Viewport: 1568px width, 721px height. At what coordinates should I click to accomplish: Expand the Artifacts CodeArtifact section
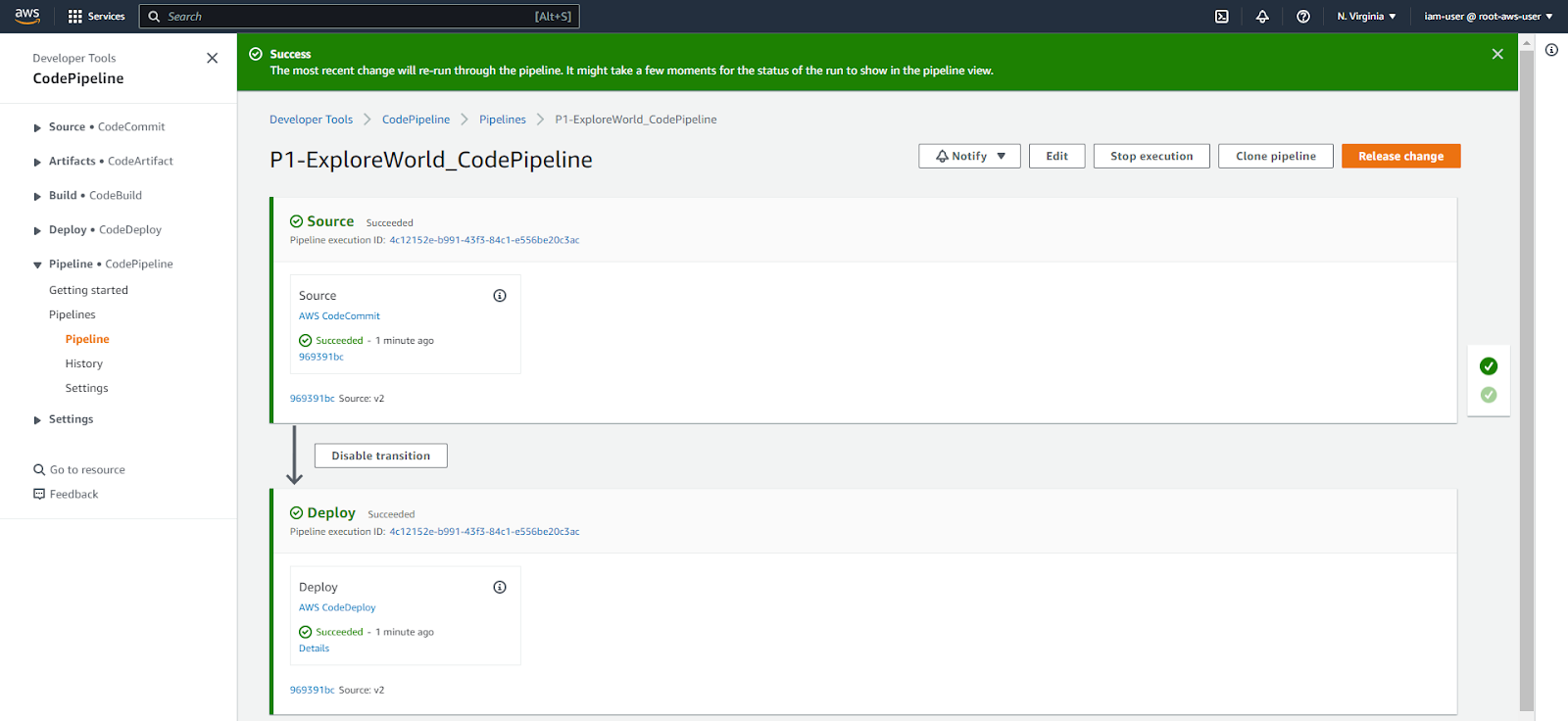(x=37, y=162)
